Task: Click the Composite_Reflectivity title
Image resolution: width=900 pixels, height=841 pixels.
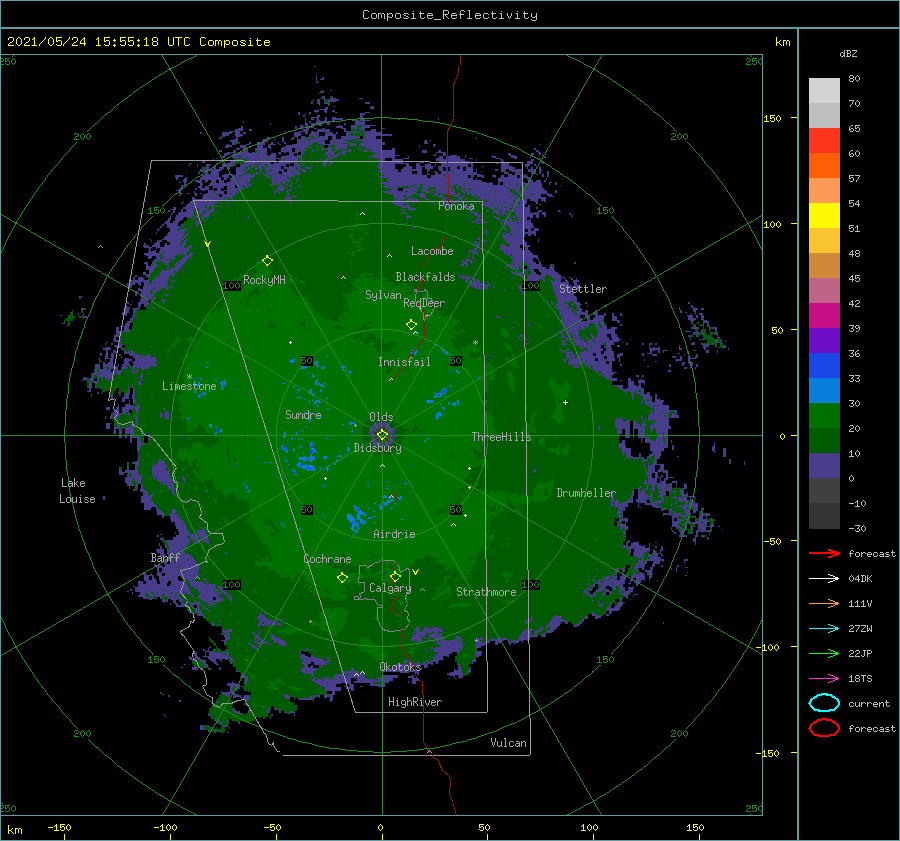Action: click(x=450, y=15)
